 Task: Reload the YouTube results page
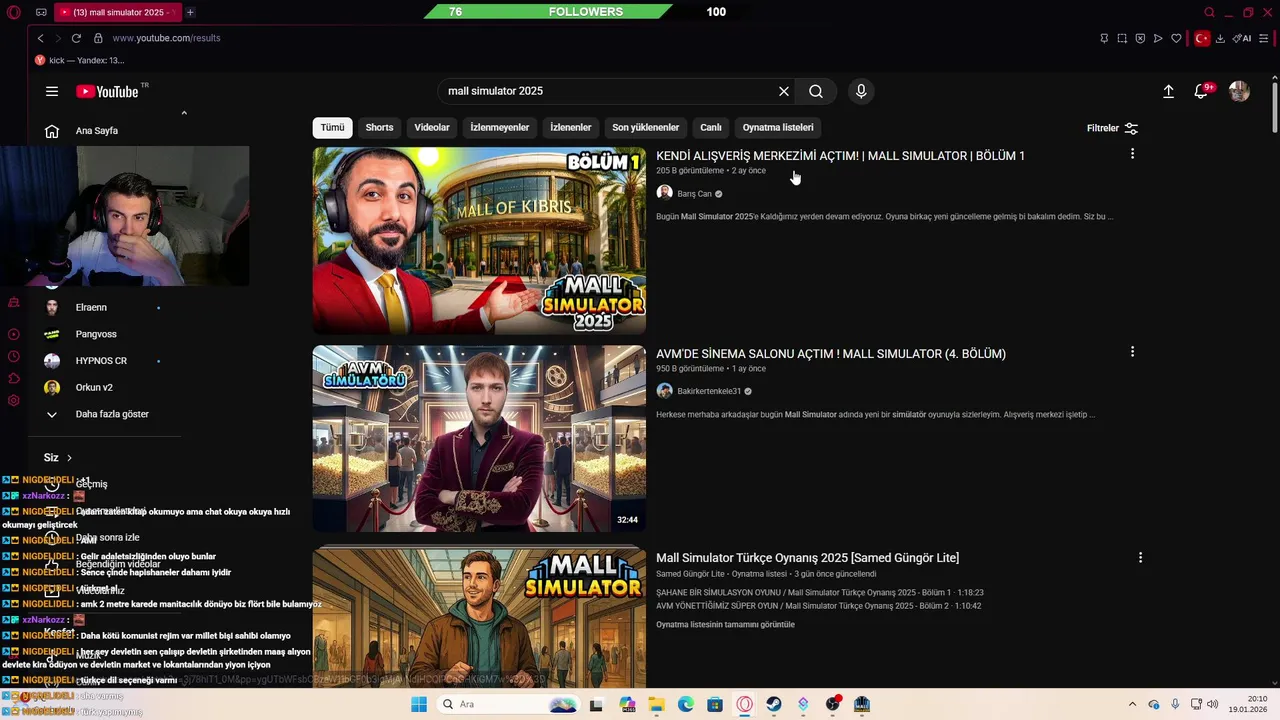[x=76, y=38]
